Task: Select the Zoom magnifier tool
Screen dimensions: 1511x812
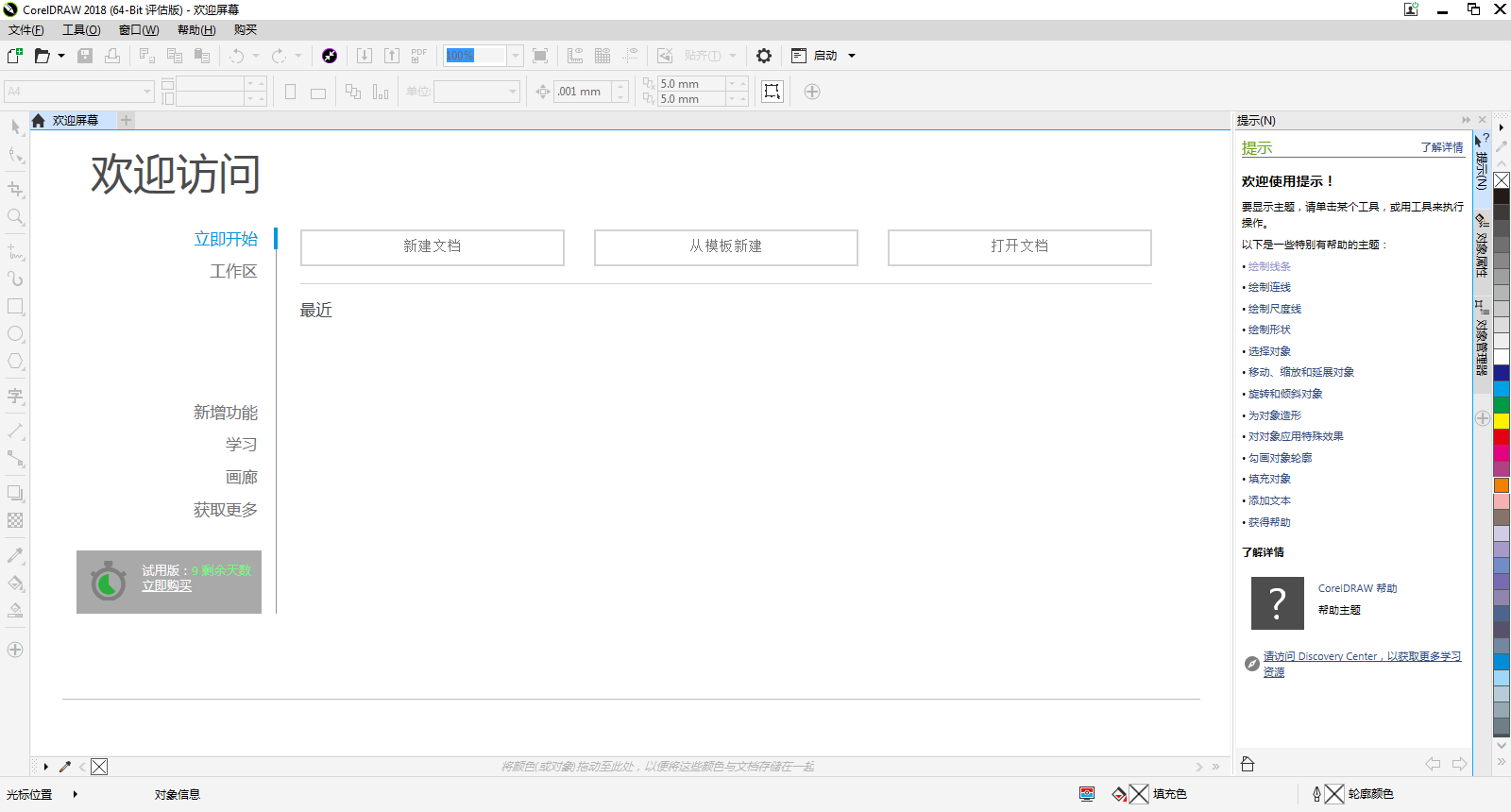Action: click(15, 217)
